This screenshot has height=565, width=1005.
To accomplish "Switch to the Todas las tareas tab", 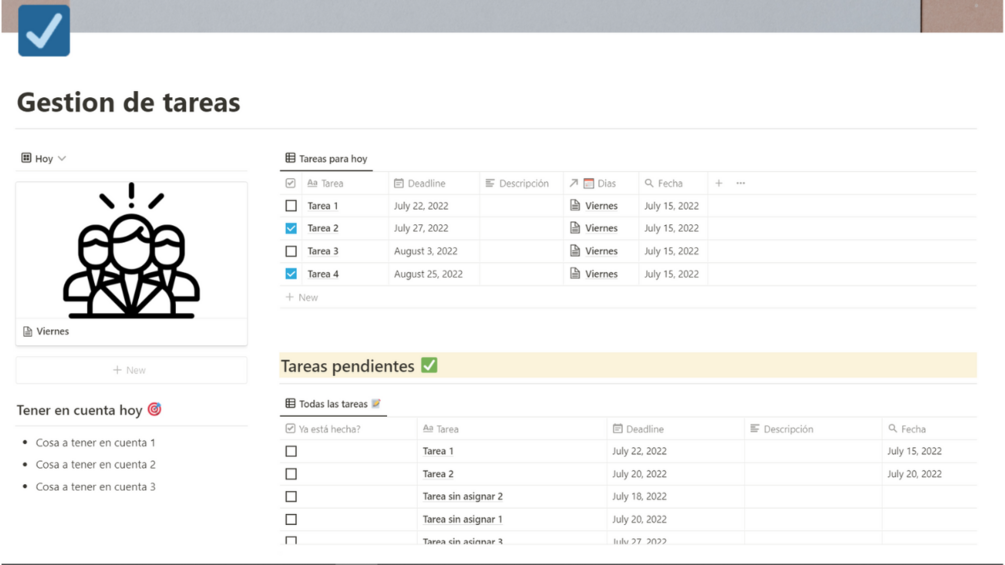I will point(333,404).
